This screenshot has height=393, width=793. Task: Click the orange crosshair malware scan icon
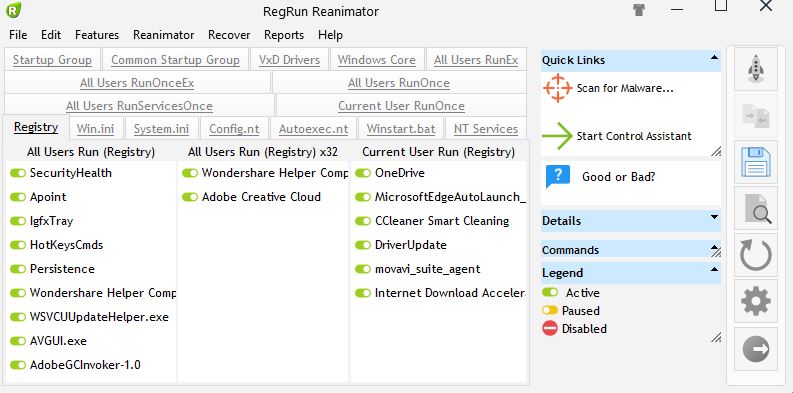[557, 88]
